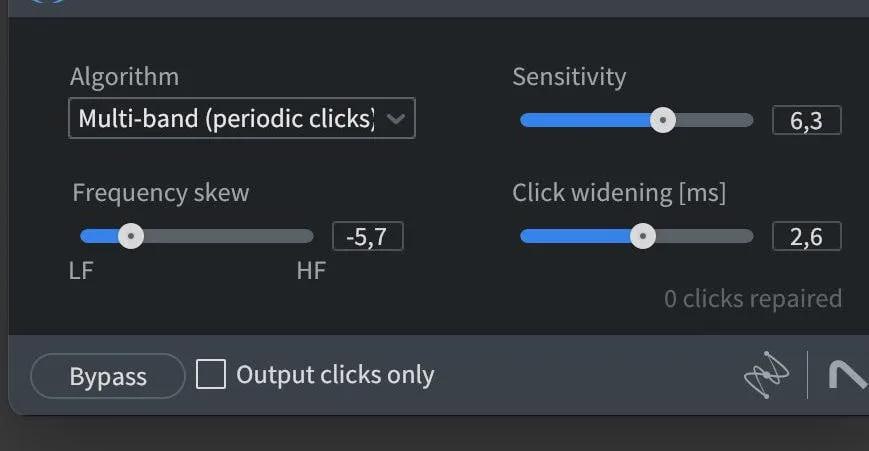Viewport: 869px width, 451px height.
Task: Select the Multi-band (periodic clicks) combo box
Action: [242, 118]
